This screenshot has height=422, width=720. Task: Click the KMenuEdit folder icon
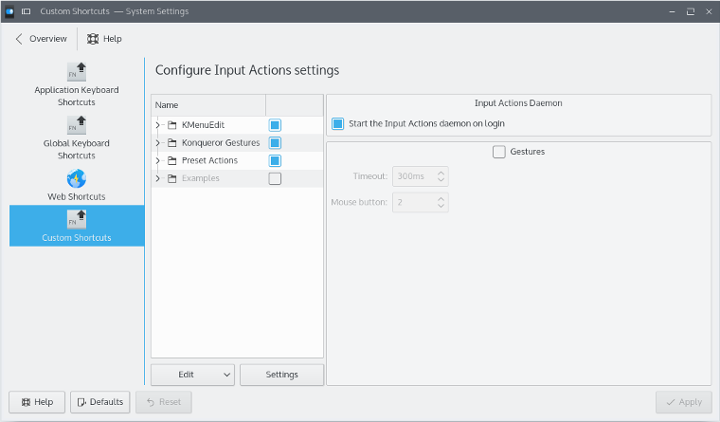(x=172, y=125)
